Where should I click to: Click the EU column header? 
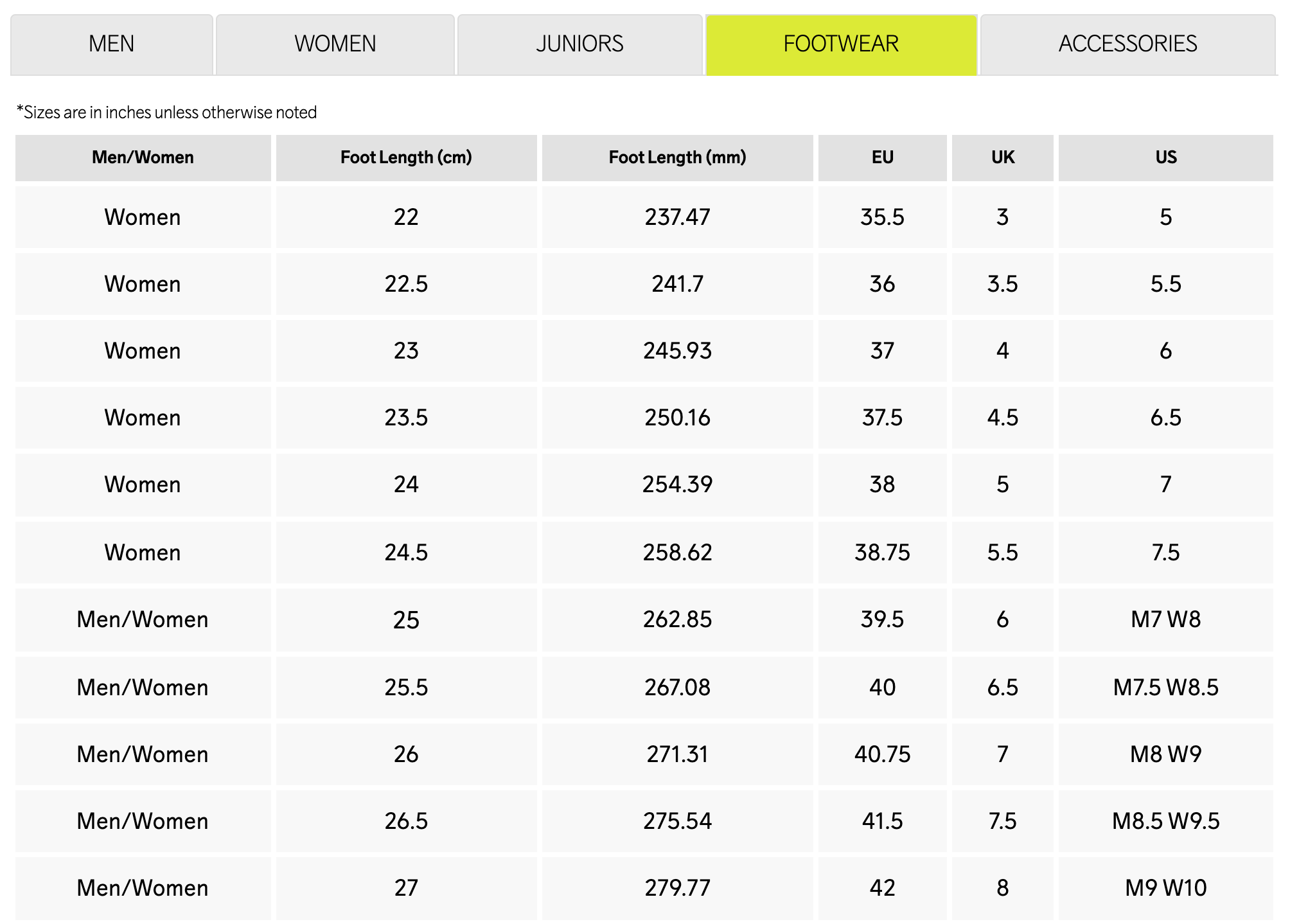[882, 157]
